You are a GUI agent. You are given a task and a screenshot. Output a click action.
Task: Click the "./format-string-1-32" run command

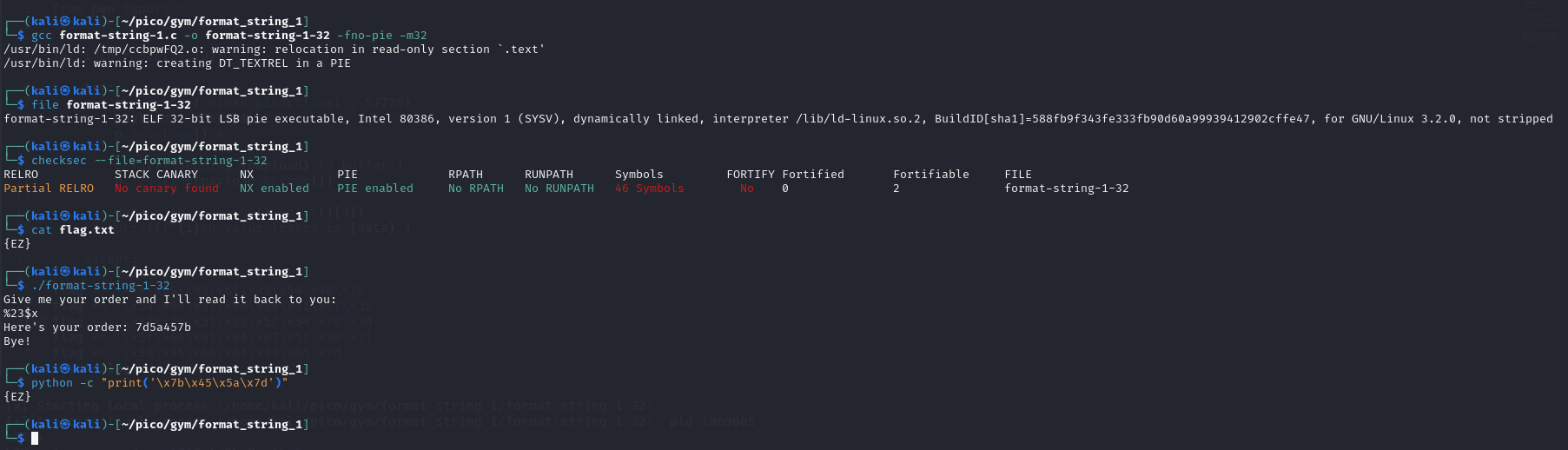[x=101, y=286]
